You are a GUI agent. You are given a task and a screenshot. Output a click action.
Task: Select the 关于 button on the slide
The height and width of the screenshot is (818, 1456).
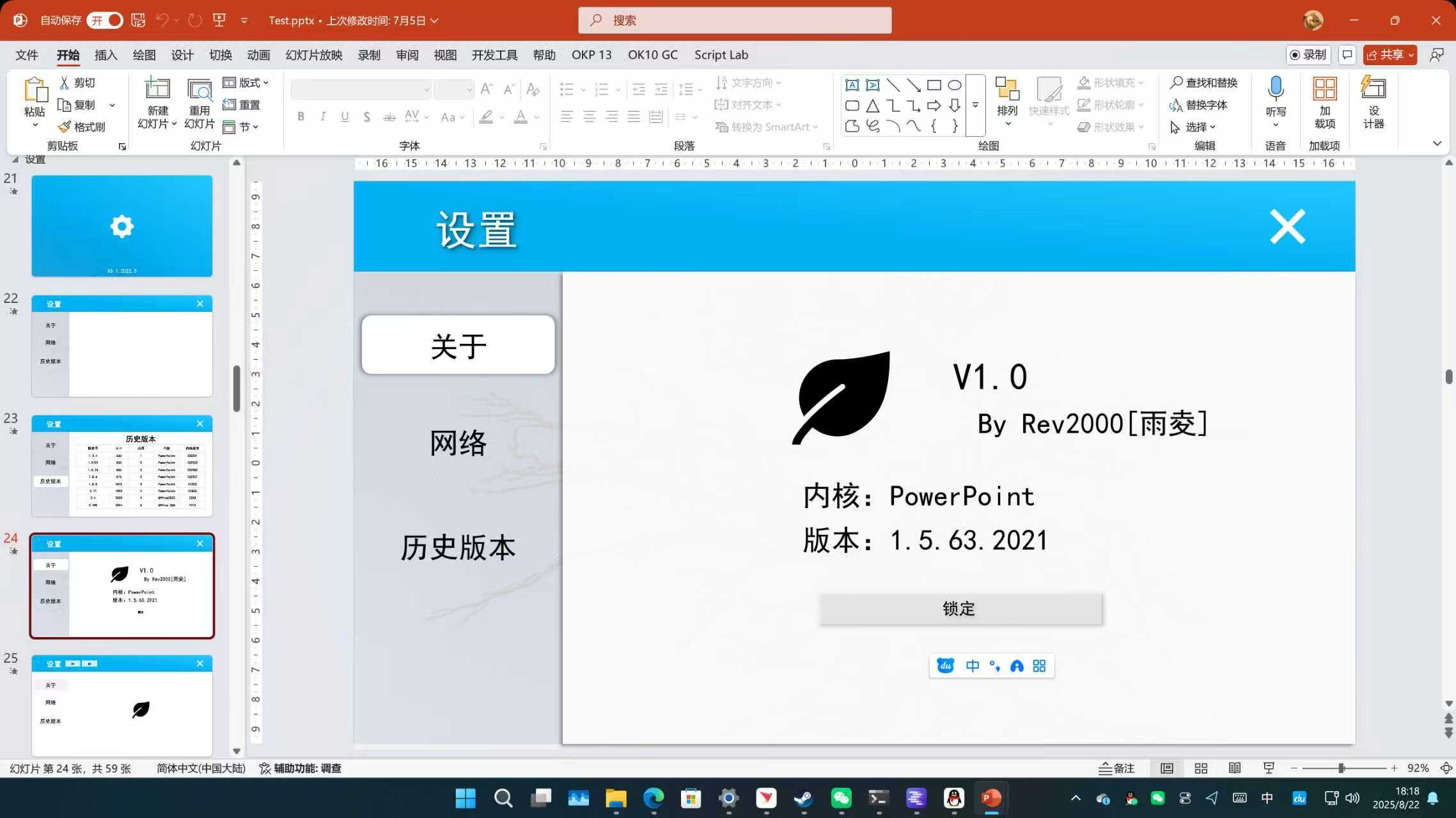coord(458,345)
